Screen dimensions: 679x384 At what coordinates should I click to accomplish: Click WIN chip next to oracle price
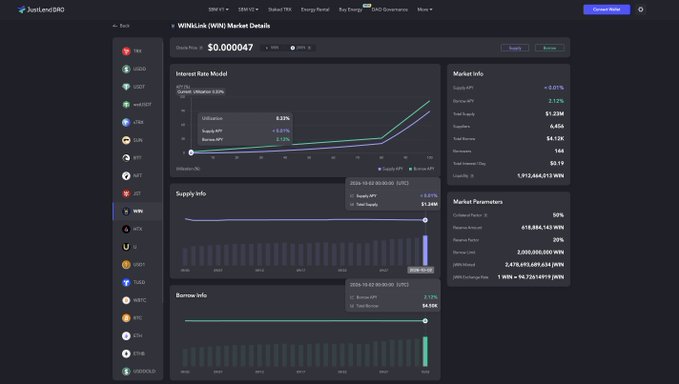[272, 48]
